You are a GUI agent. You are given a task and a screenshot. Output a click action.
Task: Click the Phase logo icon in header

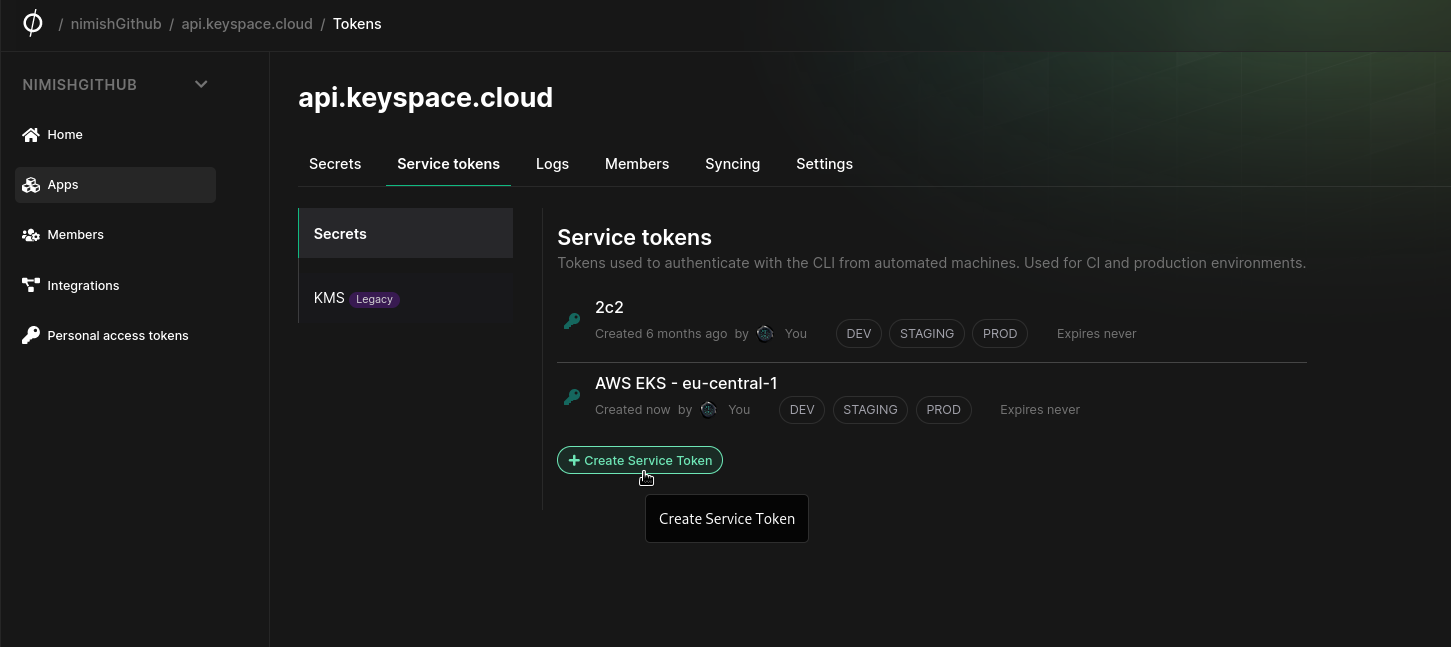(32, 23)
